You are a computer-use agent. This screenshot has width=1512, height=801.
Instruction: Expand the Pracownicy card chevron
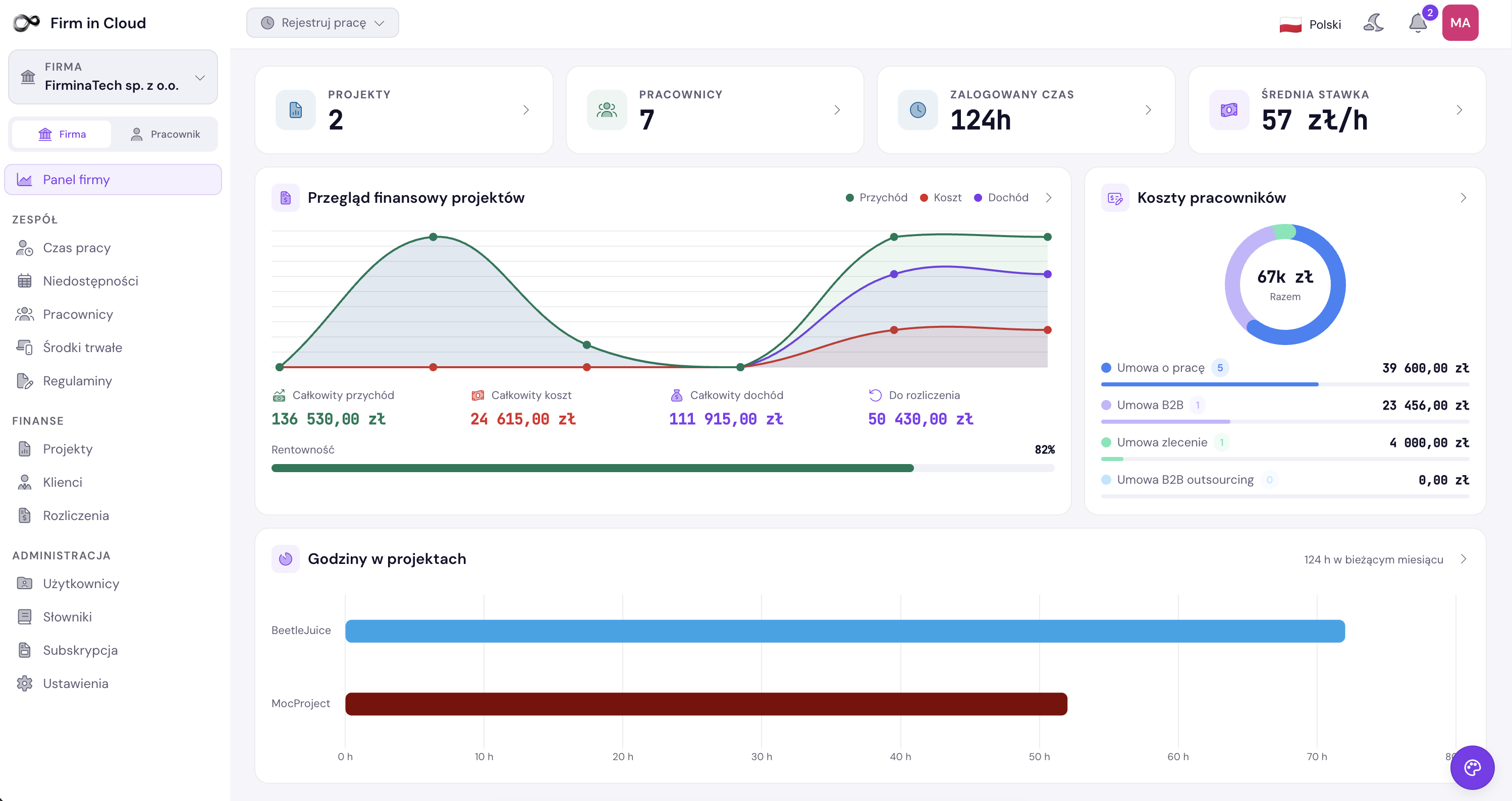click(x=837, y=110)
